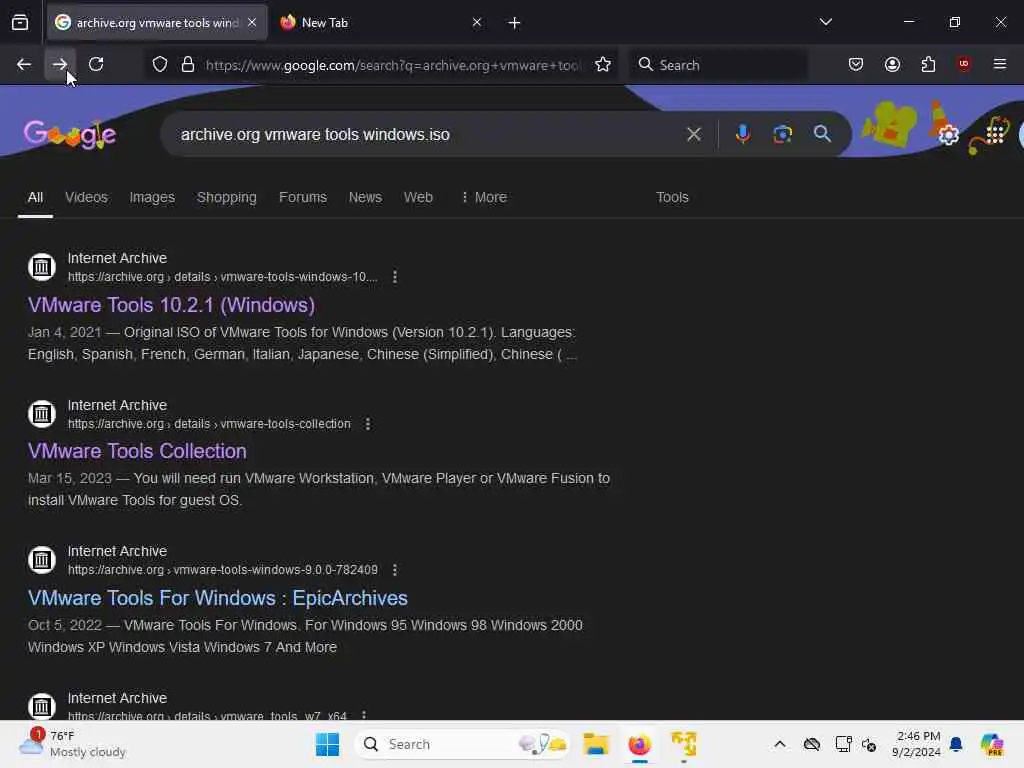Open Save to Pocket
Screen dimensions: 1024x768
(x=856, y=64)
